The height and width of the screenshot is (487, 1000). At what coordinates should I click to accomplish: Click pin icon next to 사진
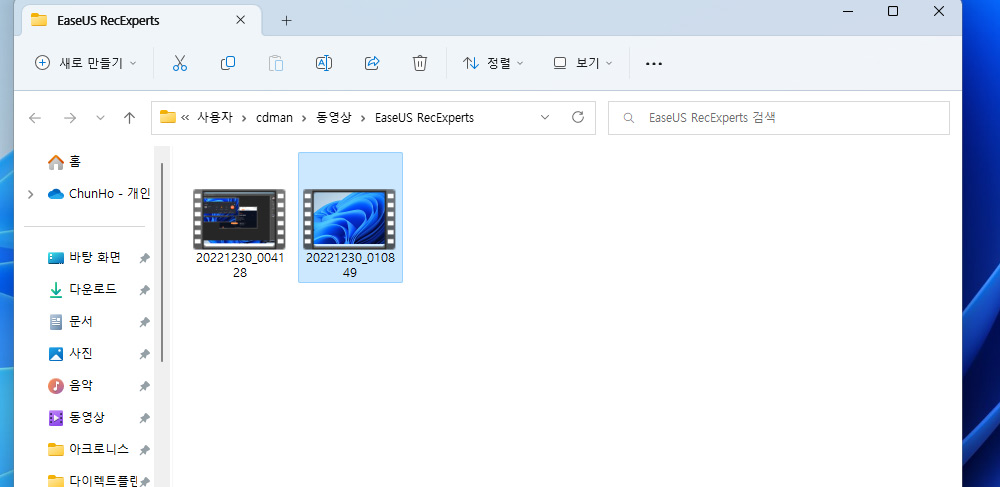click(x=145, y=354)
